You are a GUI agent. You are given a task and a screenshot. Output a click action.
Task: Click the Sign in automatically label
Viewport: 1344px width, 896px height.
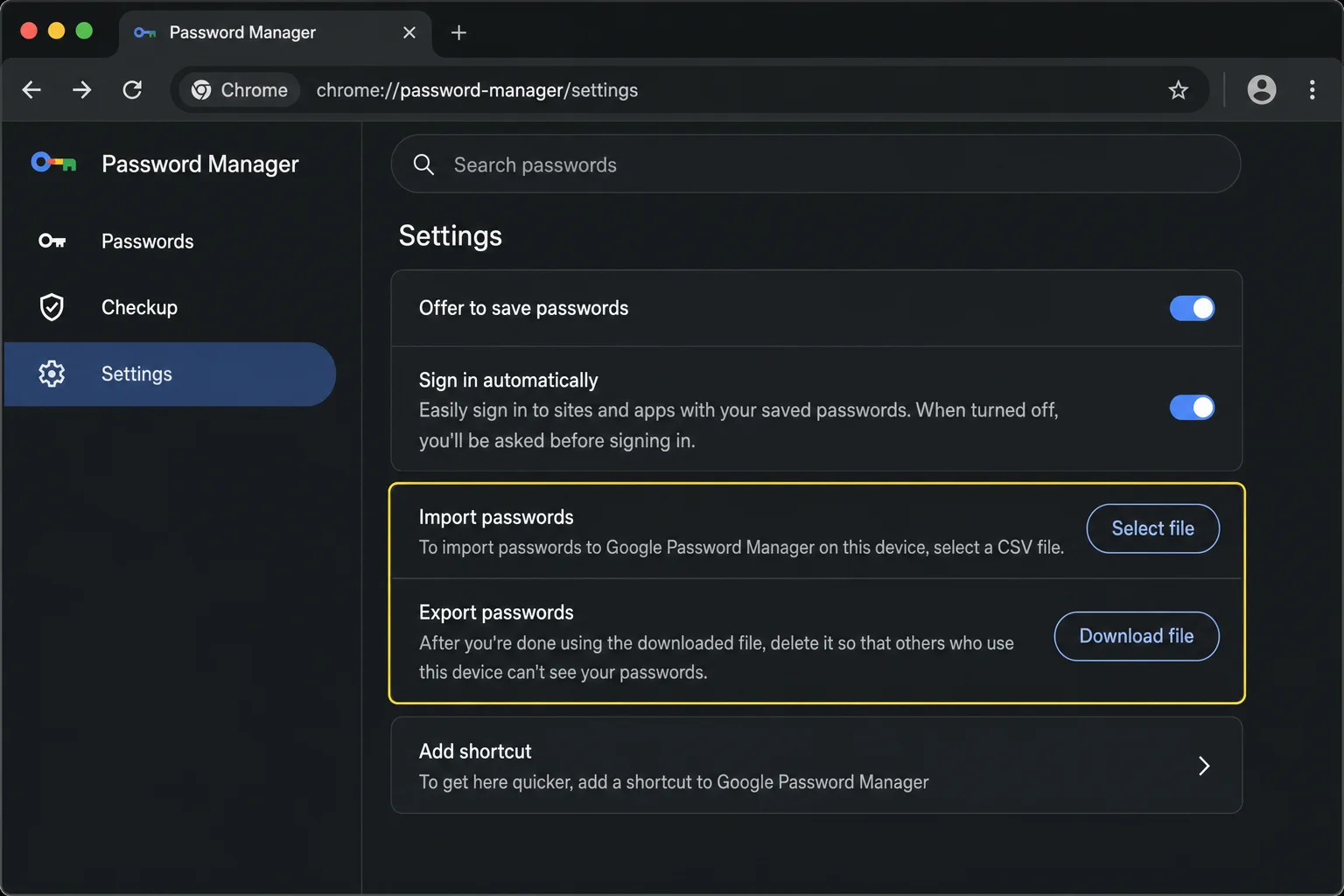click(x=508, y=380)
